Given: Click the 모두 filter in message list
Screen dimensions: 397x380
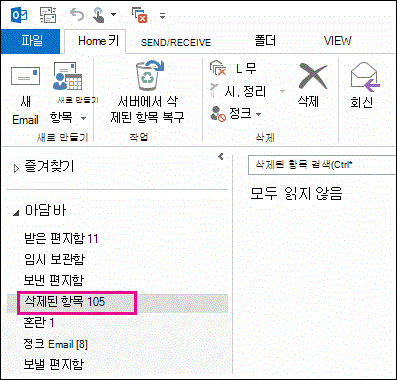Looking at the screenshot, I should pos(264,193).
